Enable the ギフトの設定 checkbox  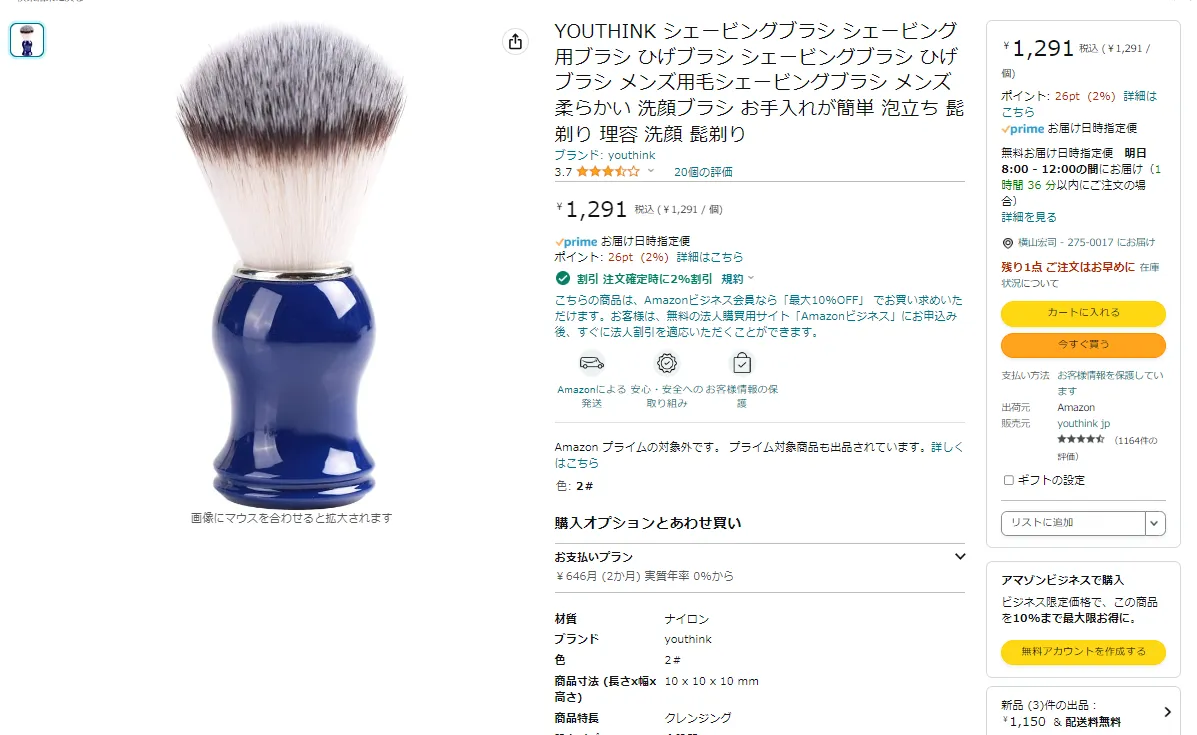point(1008,480)
